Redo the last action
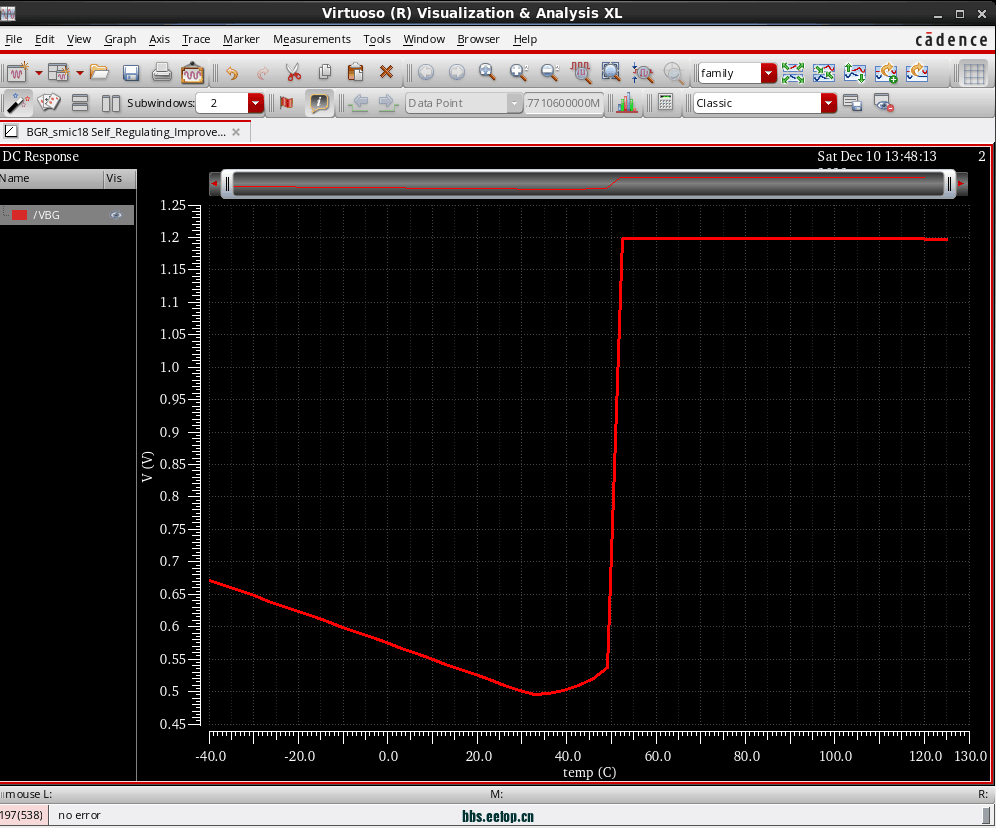This screenshot has height=828, width=996. [262, 73]
